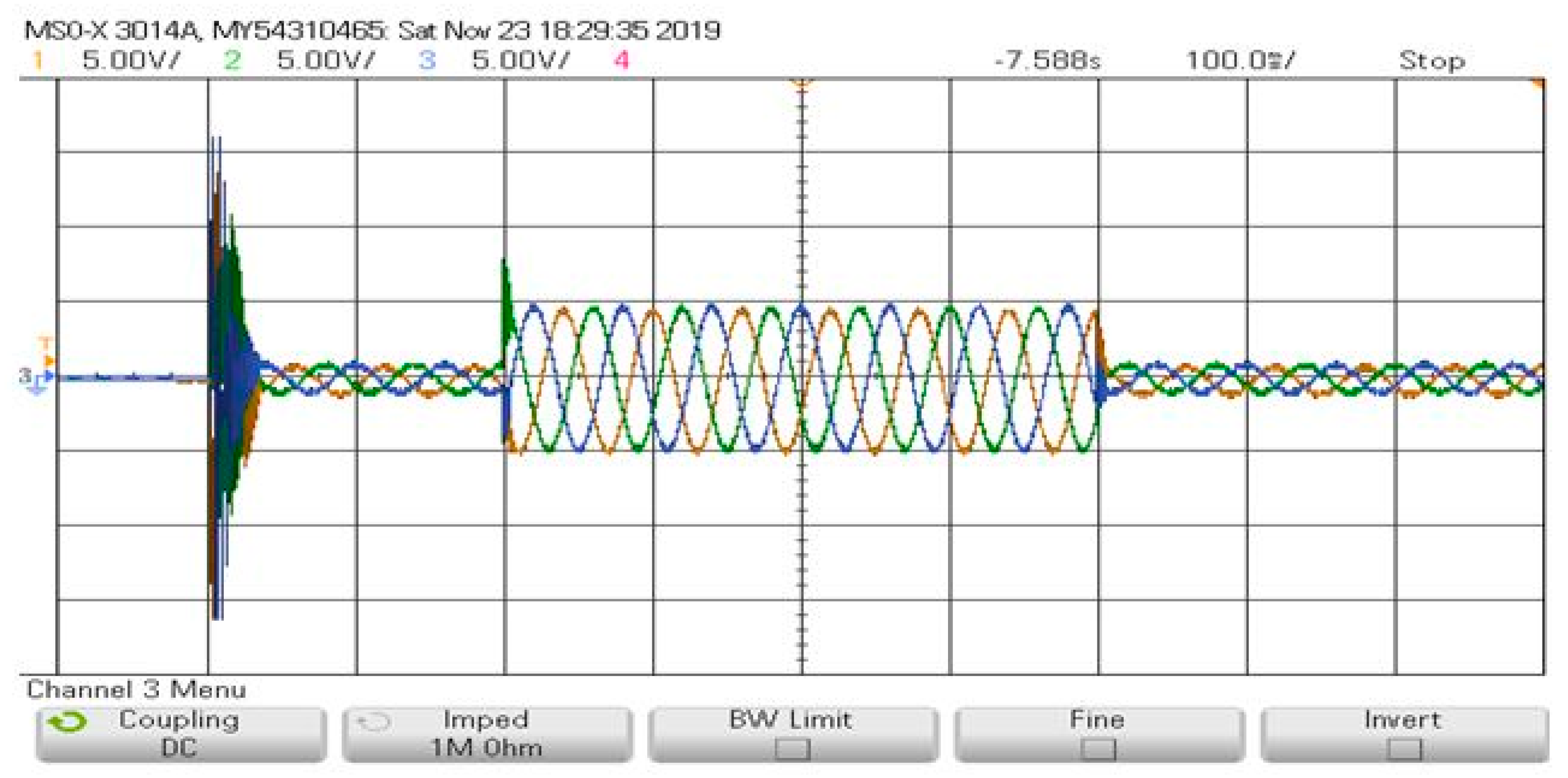Open the Imped 1M Ohm softkey
1568x778 pixels.
[486, 734]
